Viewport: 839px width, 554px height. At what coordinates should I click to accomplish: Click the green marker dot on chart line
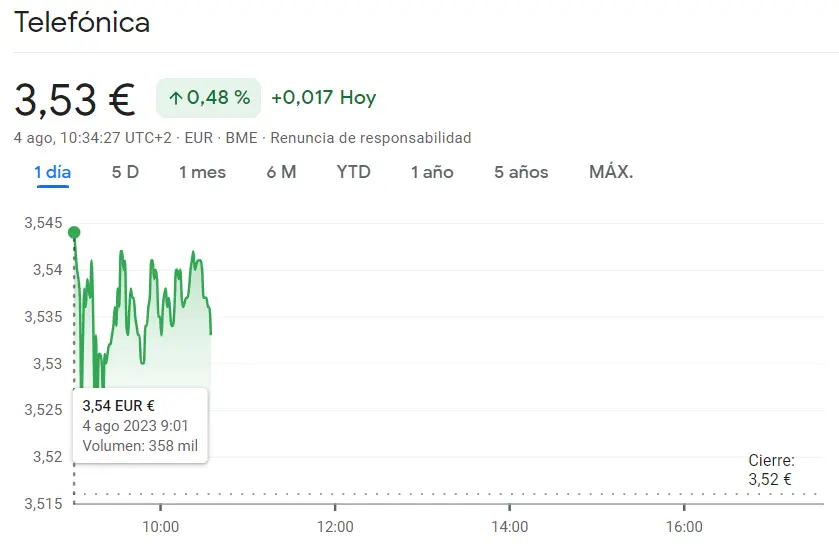[x=74, y=232]
